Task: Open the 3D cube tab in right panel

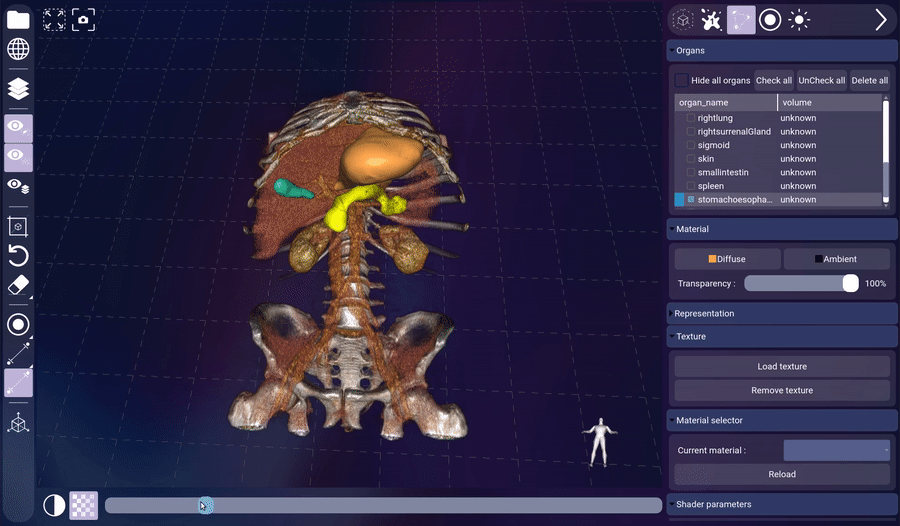Action: (682, 20)
